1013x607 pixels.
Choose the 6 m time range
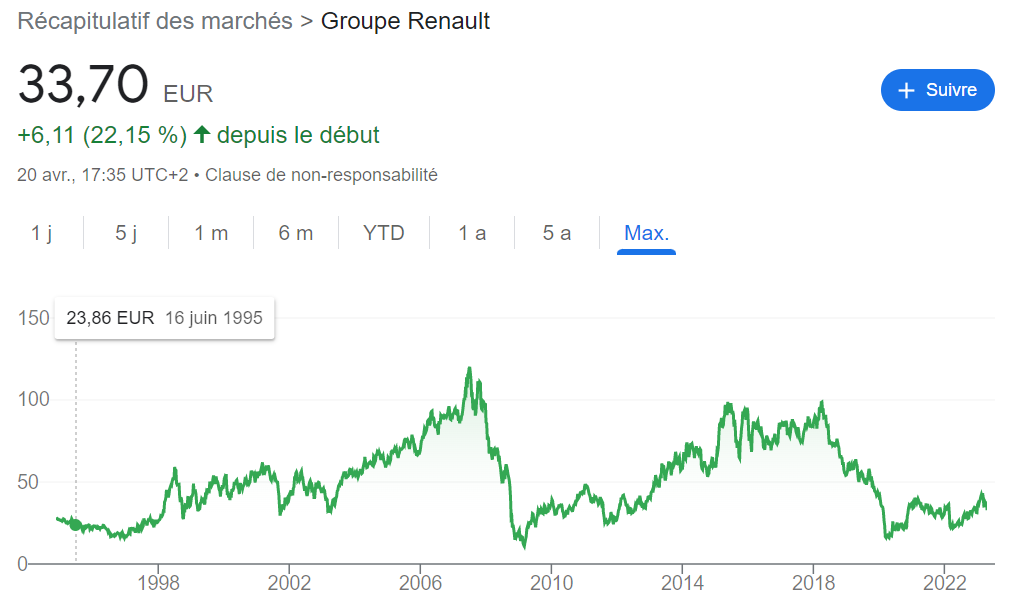(296, 233)
